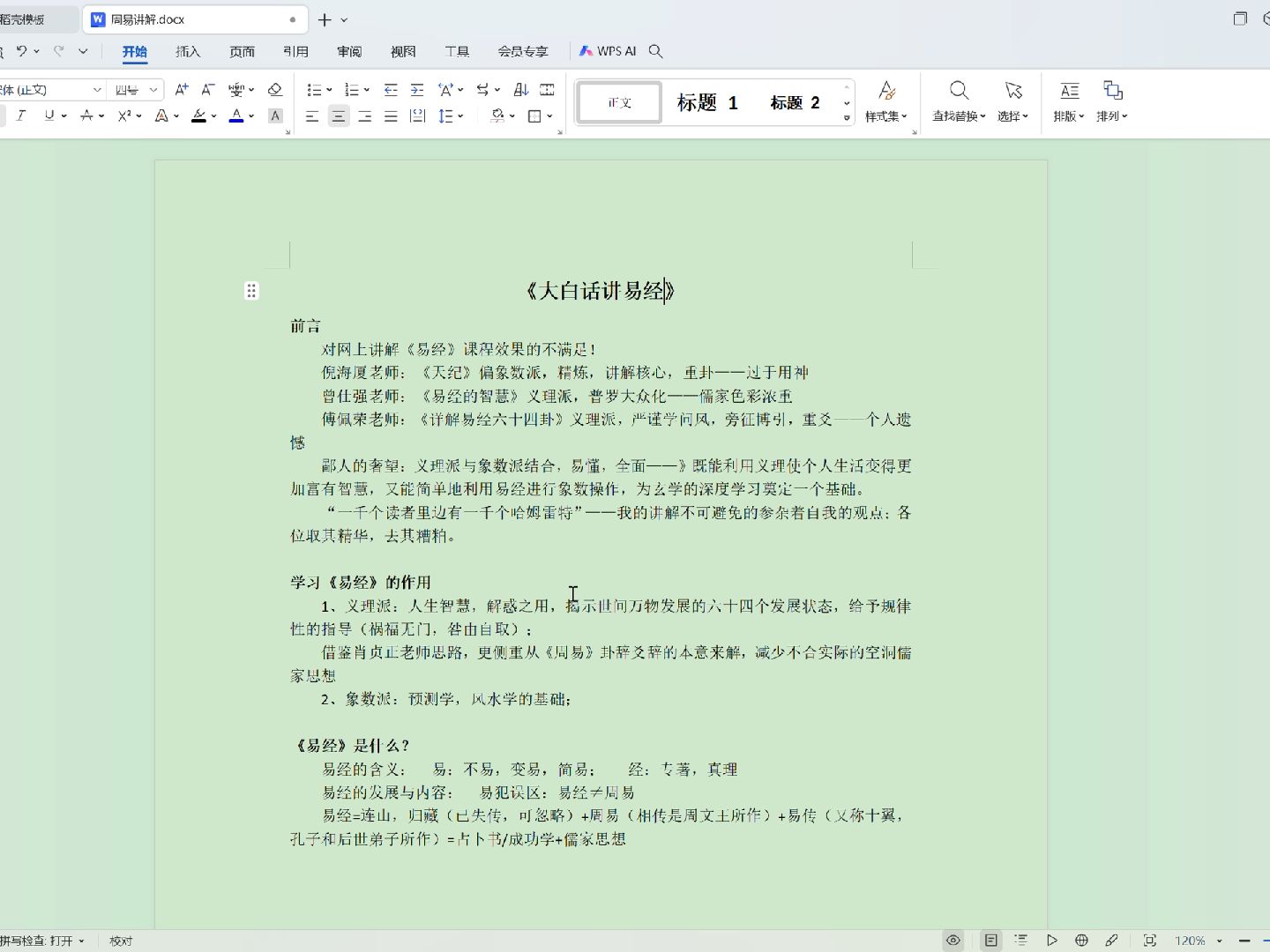Open WPS AI assistant
The image size is (1270, 952).
click(x=608, y=51)
